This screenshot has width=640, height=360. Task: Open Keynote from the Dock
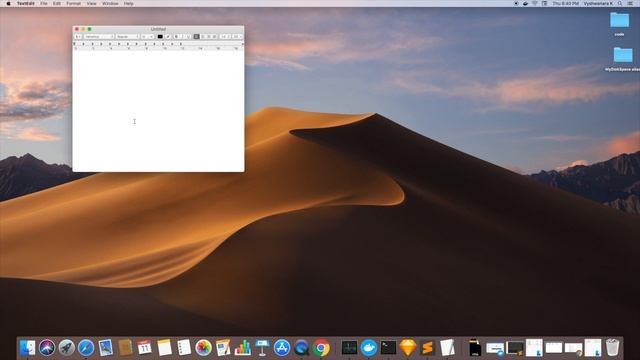[262, 348]
